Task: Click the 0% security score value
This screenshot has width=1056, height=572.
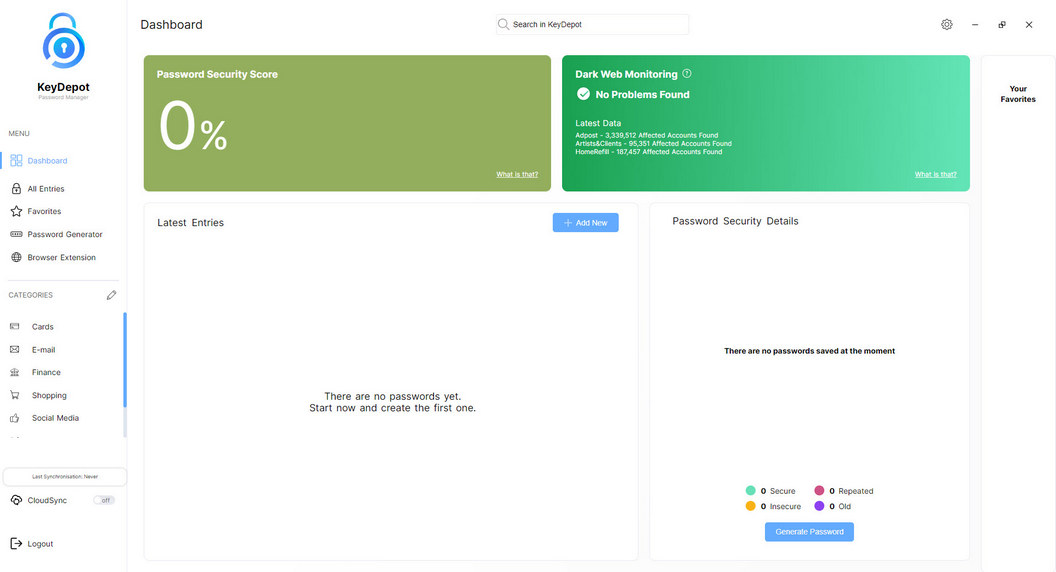Action: click(x=193, y=127)
